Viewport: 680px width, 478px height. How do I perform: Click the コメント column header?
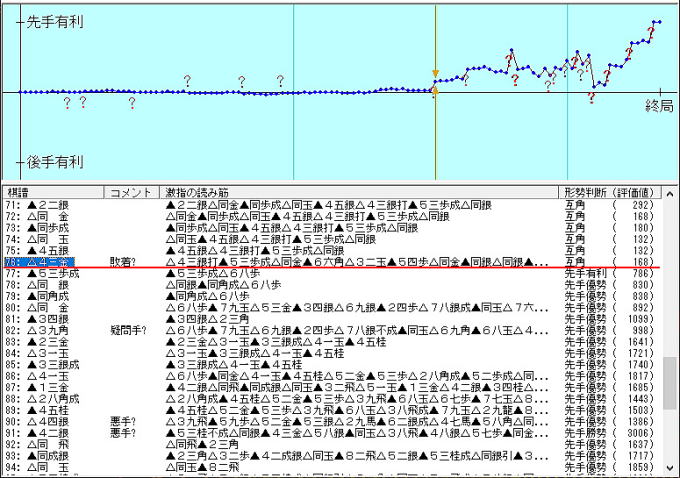click(x=131, y=192)
